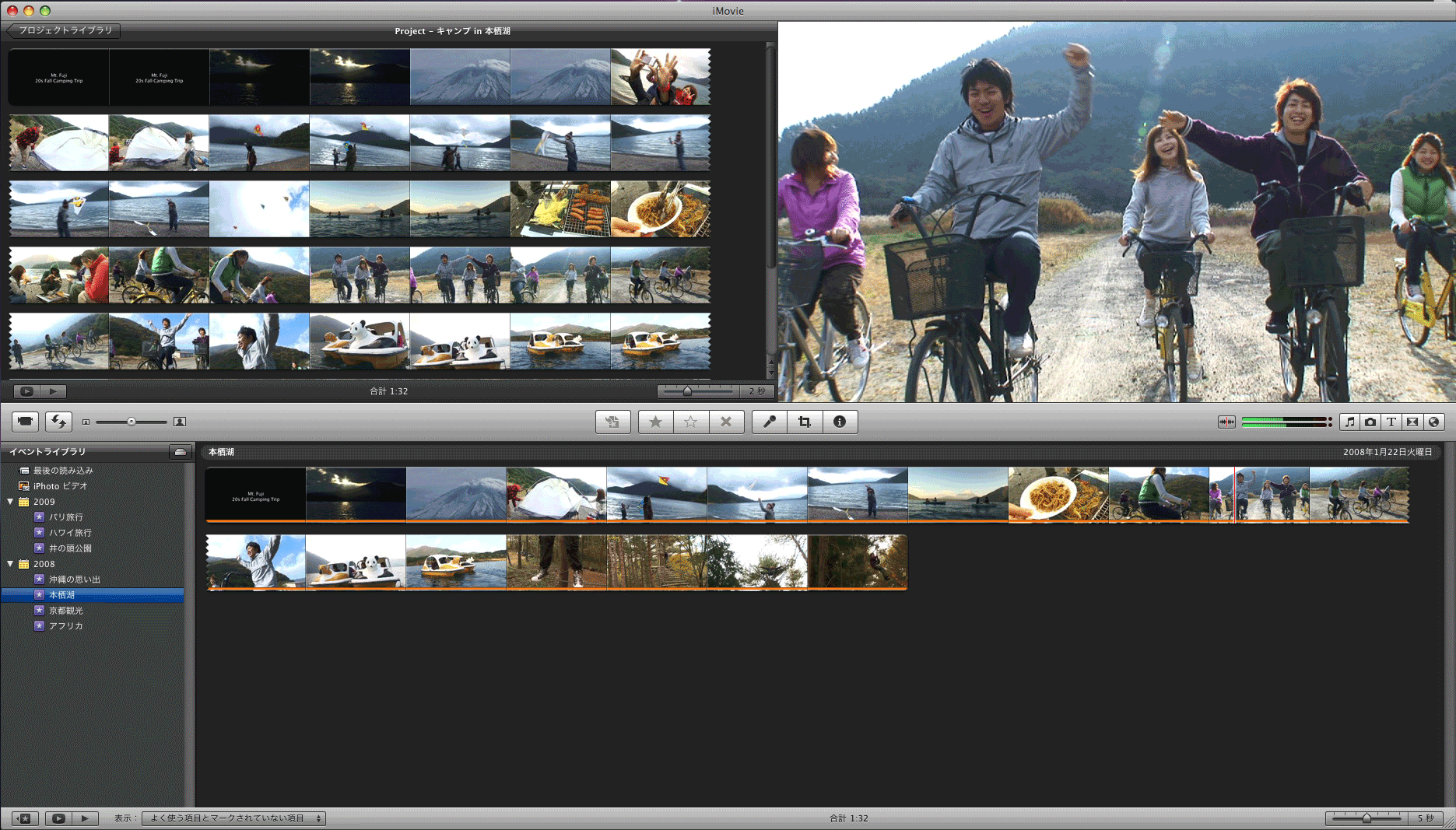The width and height of the screenshot is (1456, 830).
Task: Select the 京都観光 event
Action: [x=65, y=611]
